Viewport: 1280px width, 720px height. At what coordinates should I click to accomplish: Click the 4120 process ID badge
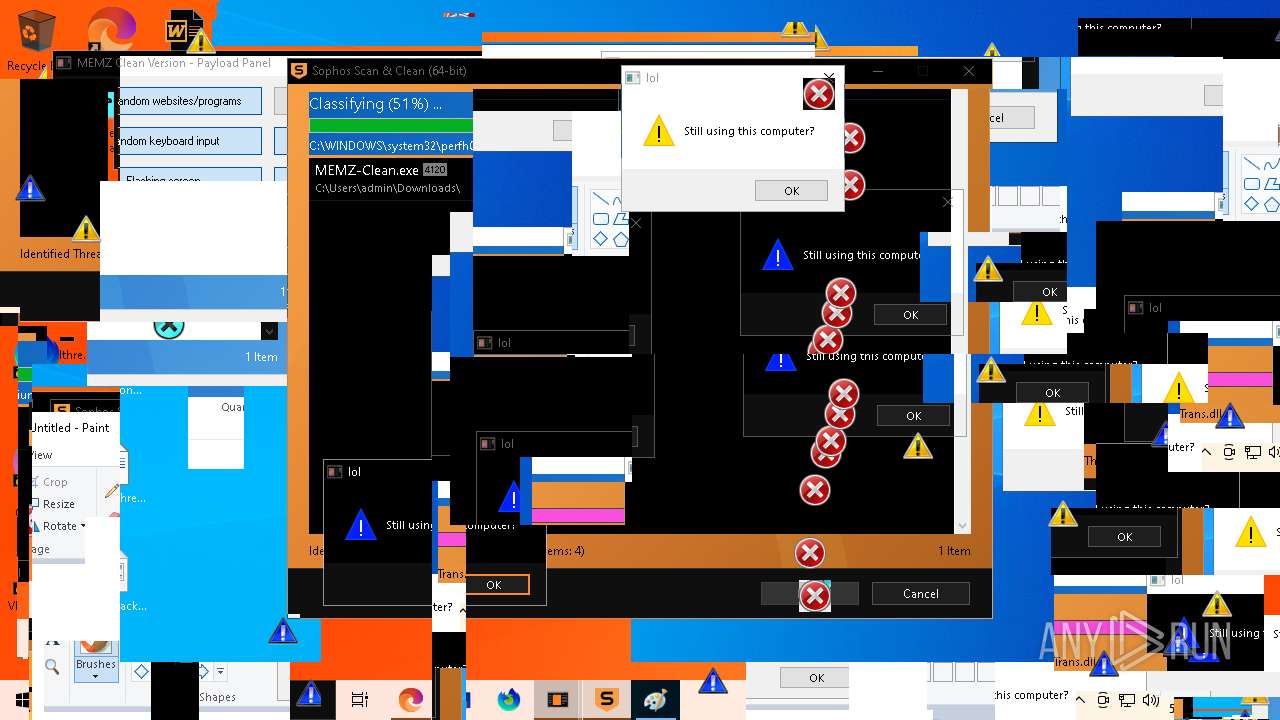[434, 170]
